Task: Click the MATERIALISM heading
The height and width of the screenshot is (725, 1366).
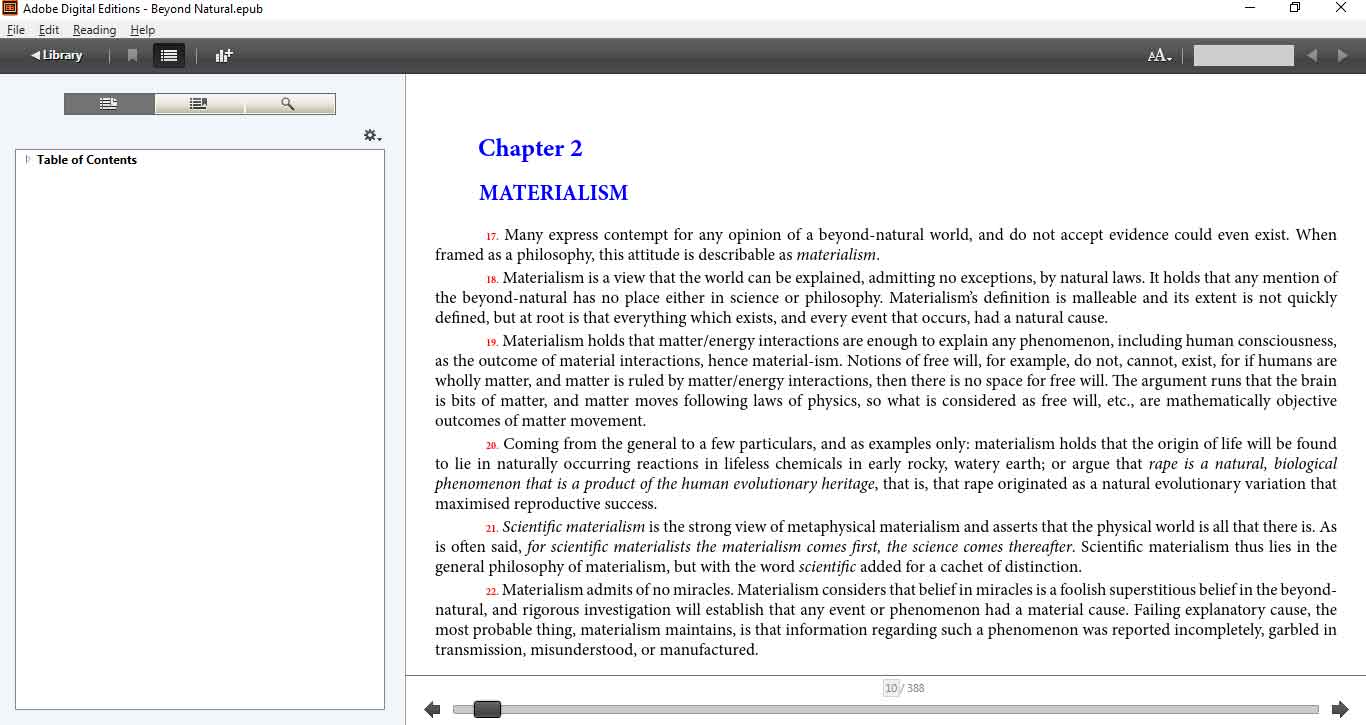Action: [x=553, y=193]
